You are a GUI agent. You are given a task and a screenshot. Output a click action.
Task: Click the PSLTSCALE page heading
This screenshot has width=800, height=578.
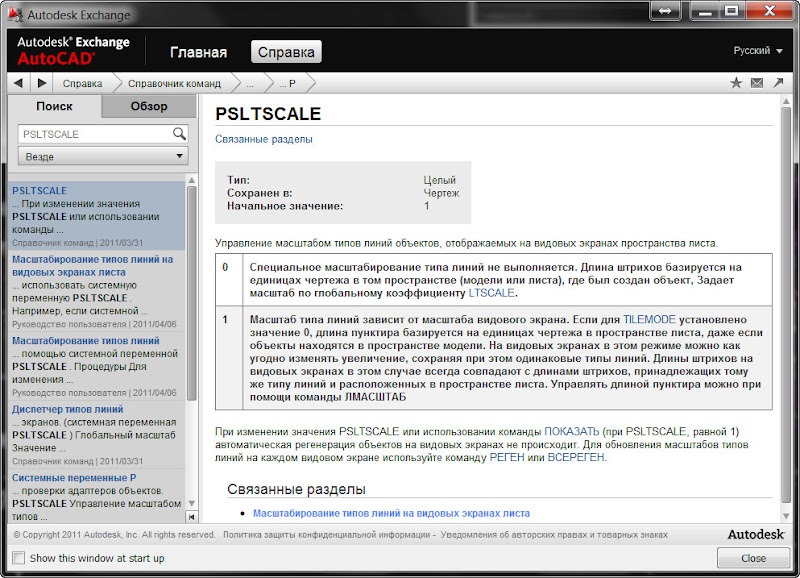point(268,113)
